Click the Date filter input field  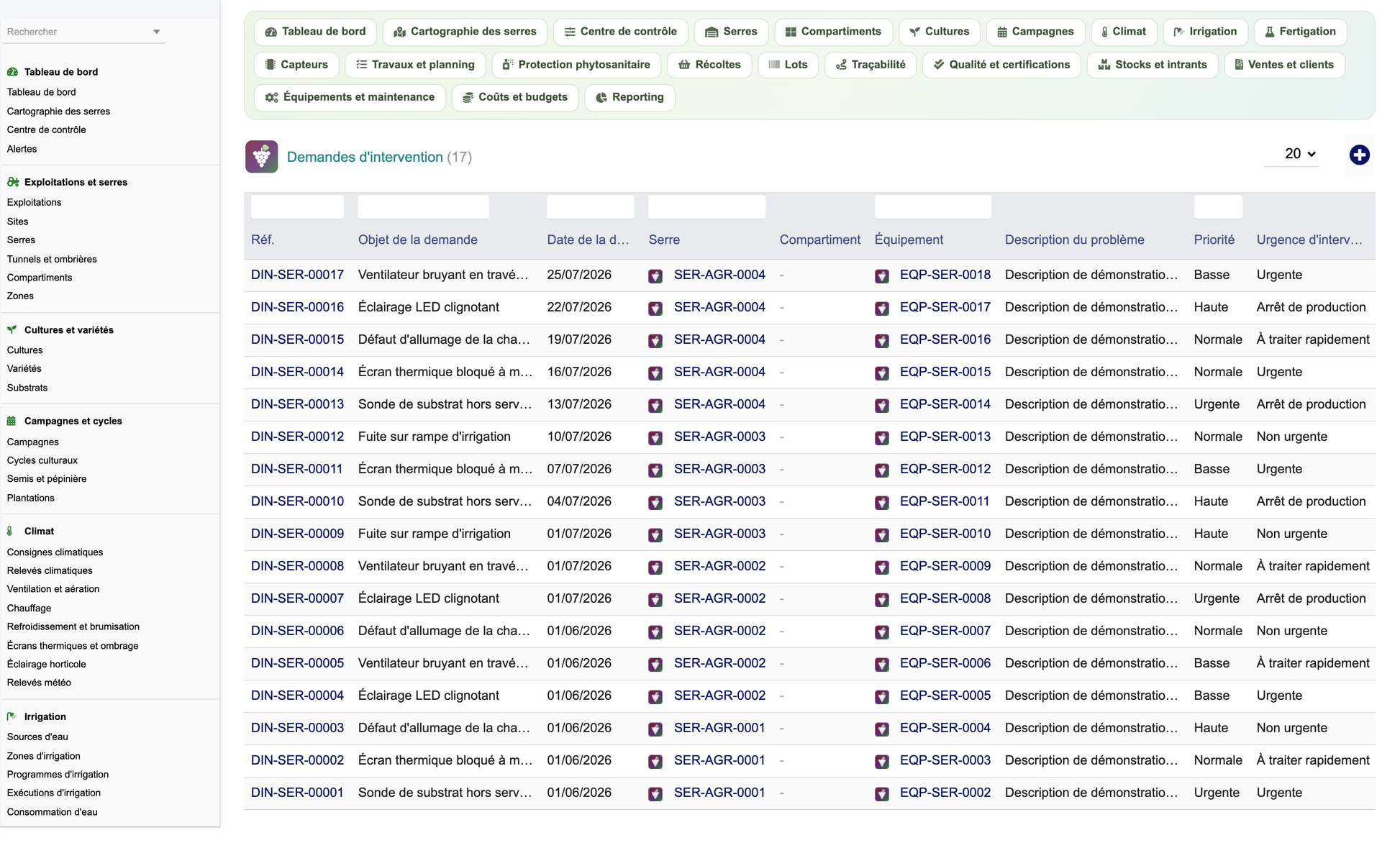590,207
